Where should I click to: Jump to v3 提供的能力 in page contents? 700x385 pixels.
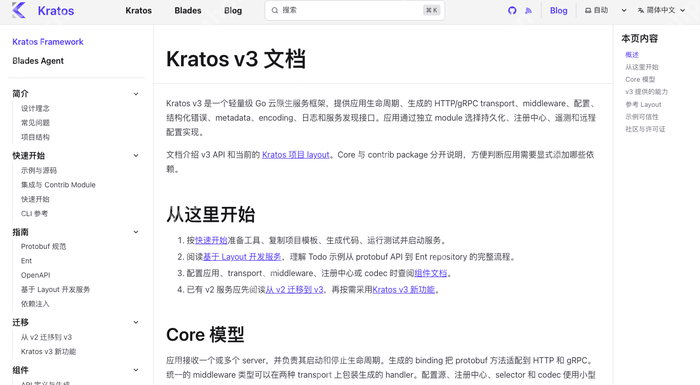point(646,92)
